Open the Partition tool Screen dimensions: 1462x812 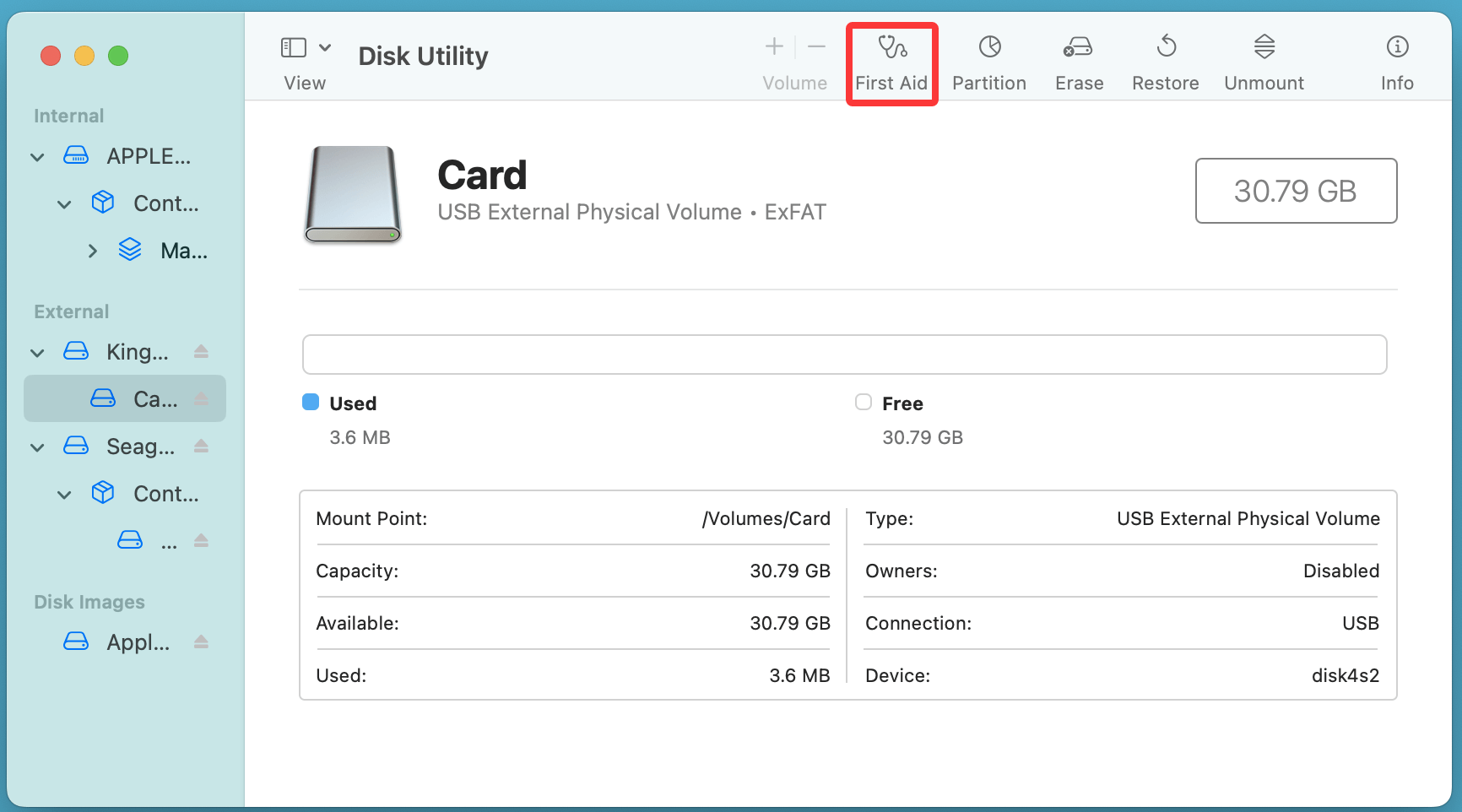coord(988,62)
